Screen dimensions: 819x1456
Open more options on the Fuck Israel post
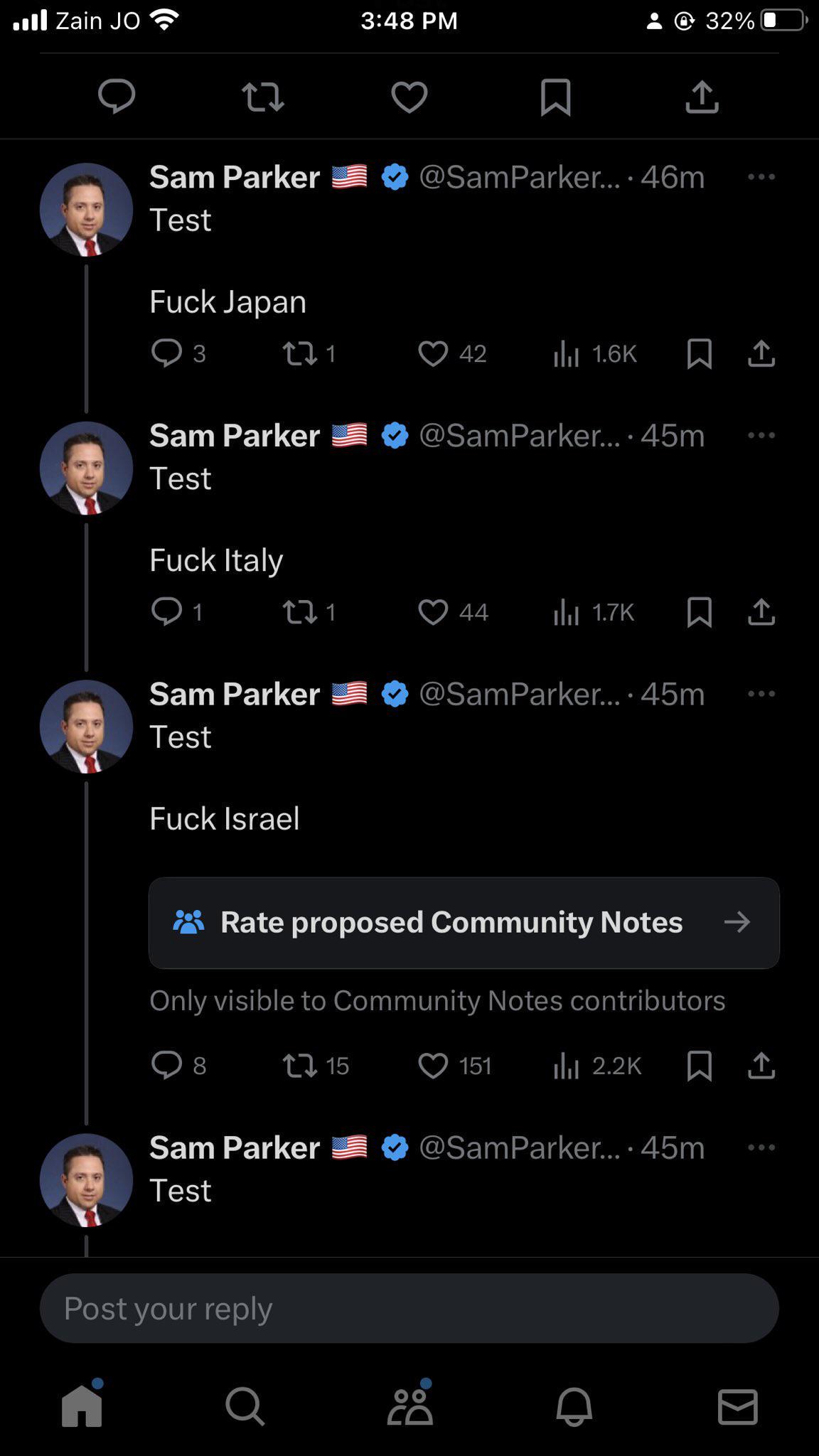[761, 694]
